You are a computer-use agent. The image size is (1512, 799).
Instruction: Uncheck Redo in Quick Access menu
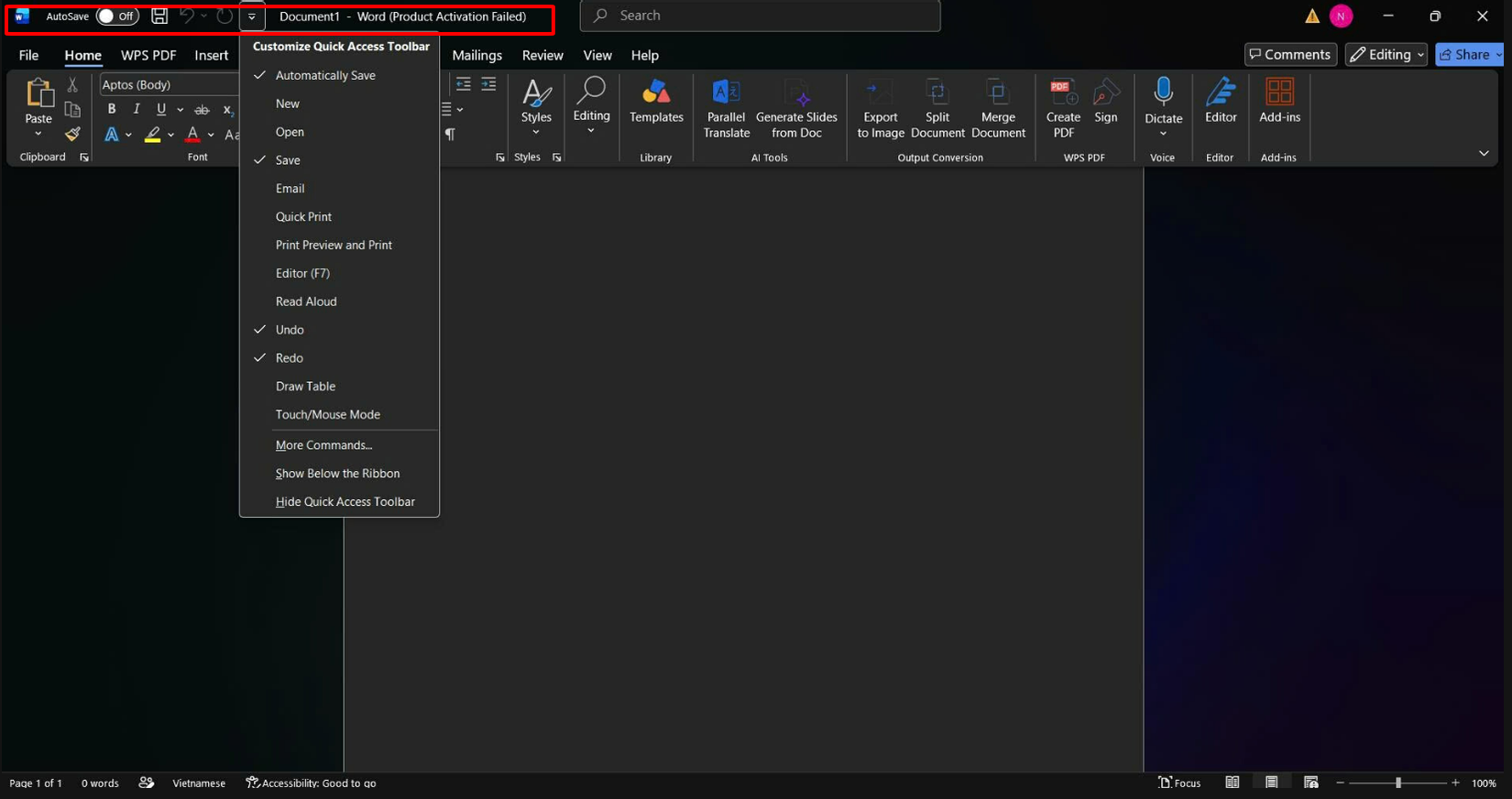339,358
